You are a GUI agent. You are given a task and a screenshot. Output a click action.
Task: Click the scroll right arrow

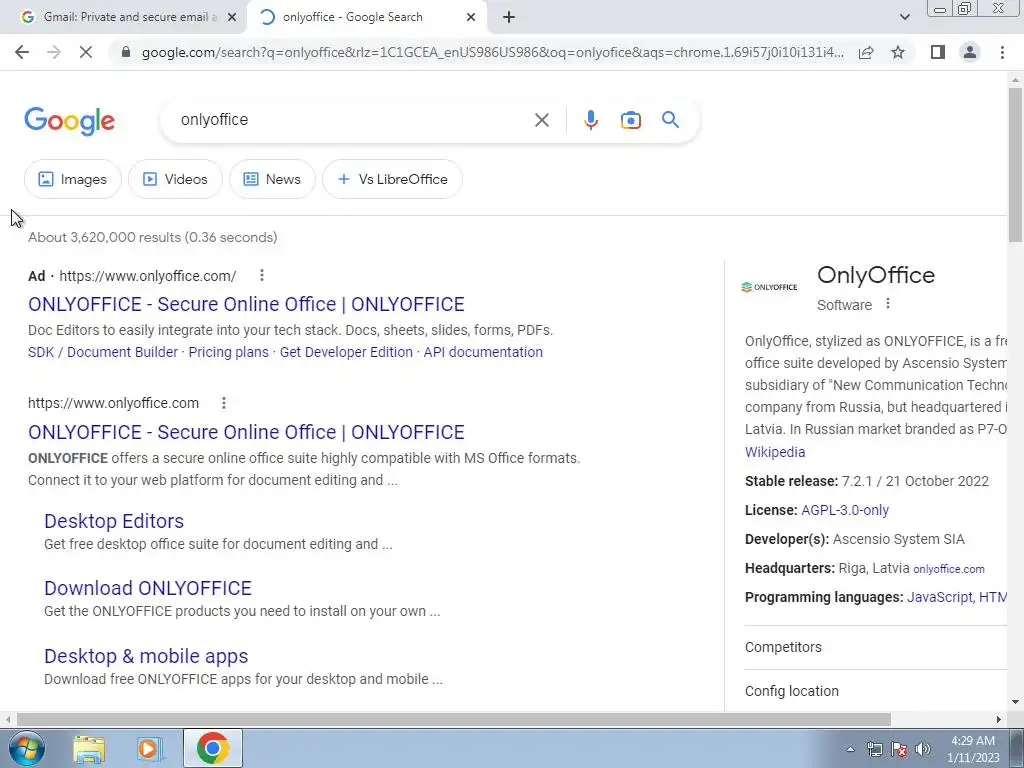click(999, 719)
